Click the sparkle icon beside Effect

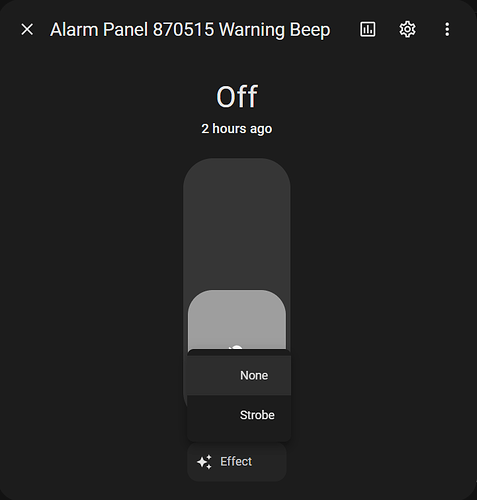[x=204, y=462]
